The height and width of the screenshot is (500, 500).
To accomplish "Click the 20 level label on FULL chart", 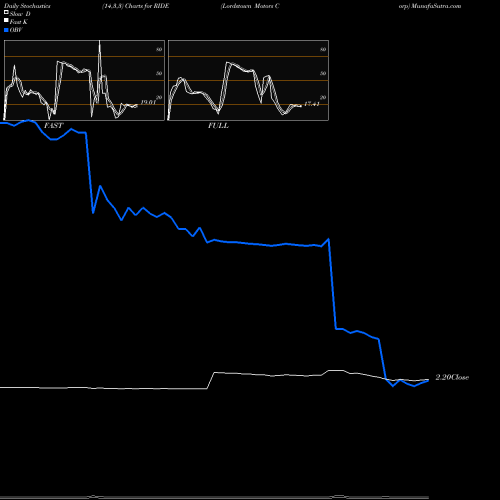I will [x=323, y=97].
